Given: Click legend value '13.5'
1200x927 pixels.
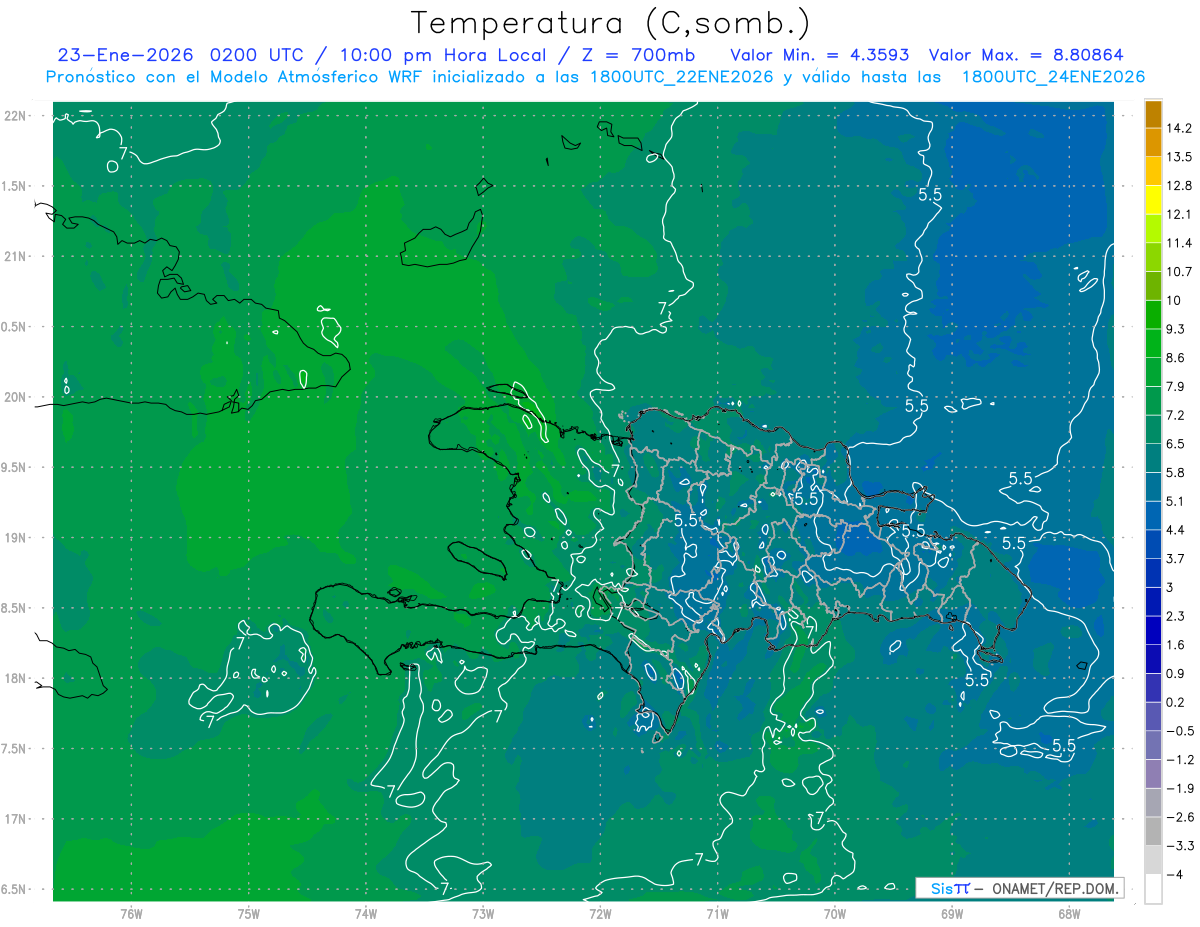Looking at the screenshot, I should pyautogui.click(x=1177, y=157).
